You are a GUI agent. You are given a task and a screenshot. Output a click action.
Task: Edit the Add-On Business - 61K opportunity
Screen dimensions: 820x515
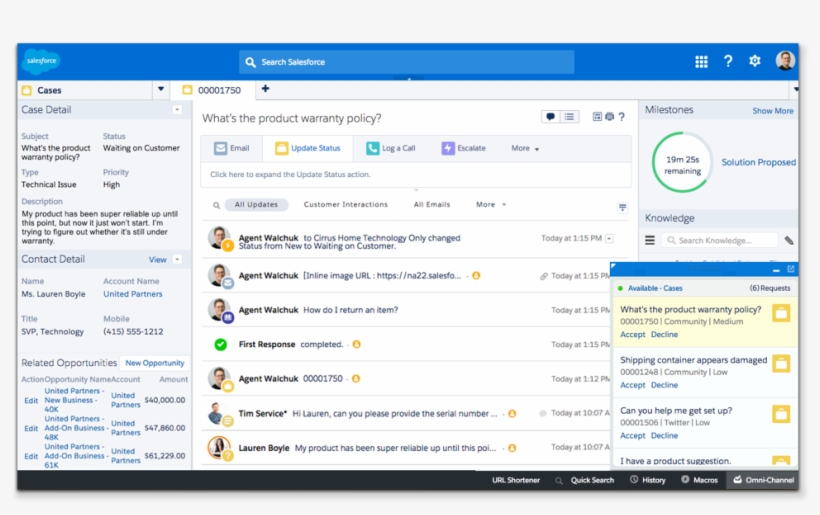31,456
